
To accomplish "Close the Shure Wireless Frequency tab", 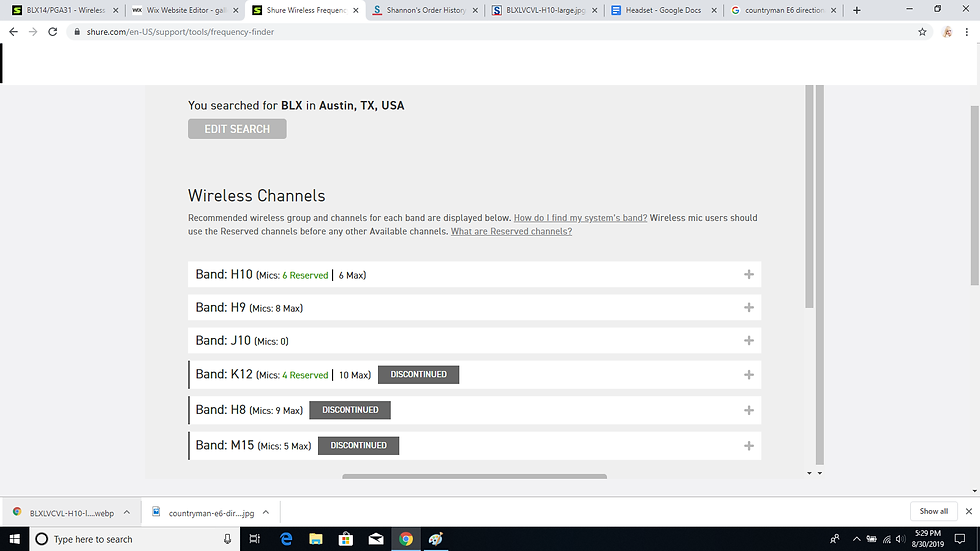I will [356, 11].
